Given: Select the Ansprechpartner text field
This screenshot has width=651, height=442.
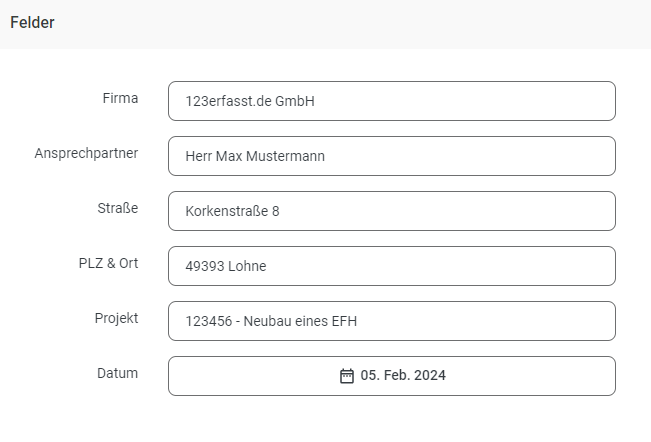Looking at the screenshot, I should coord(392,156).
